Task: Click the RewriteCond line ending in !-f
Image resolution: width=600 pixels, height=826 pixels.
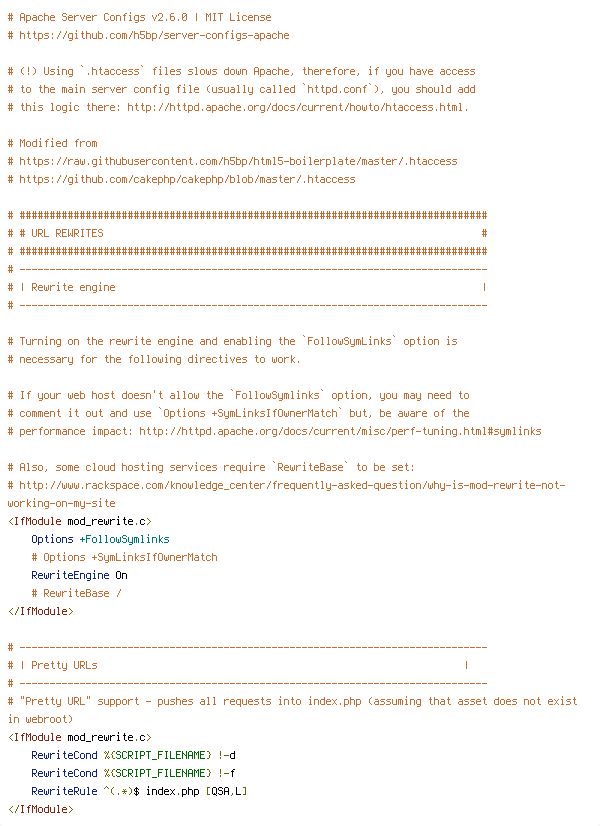Action: 133,773
